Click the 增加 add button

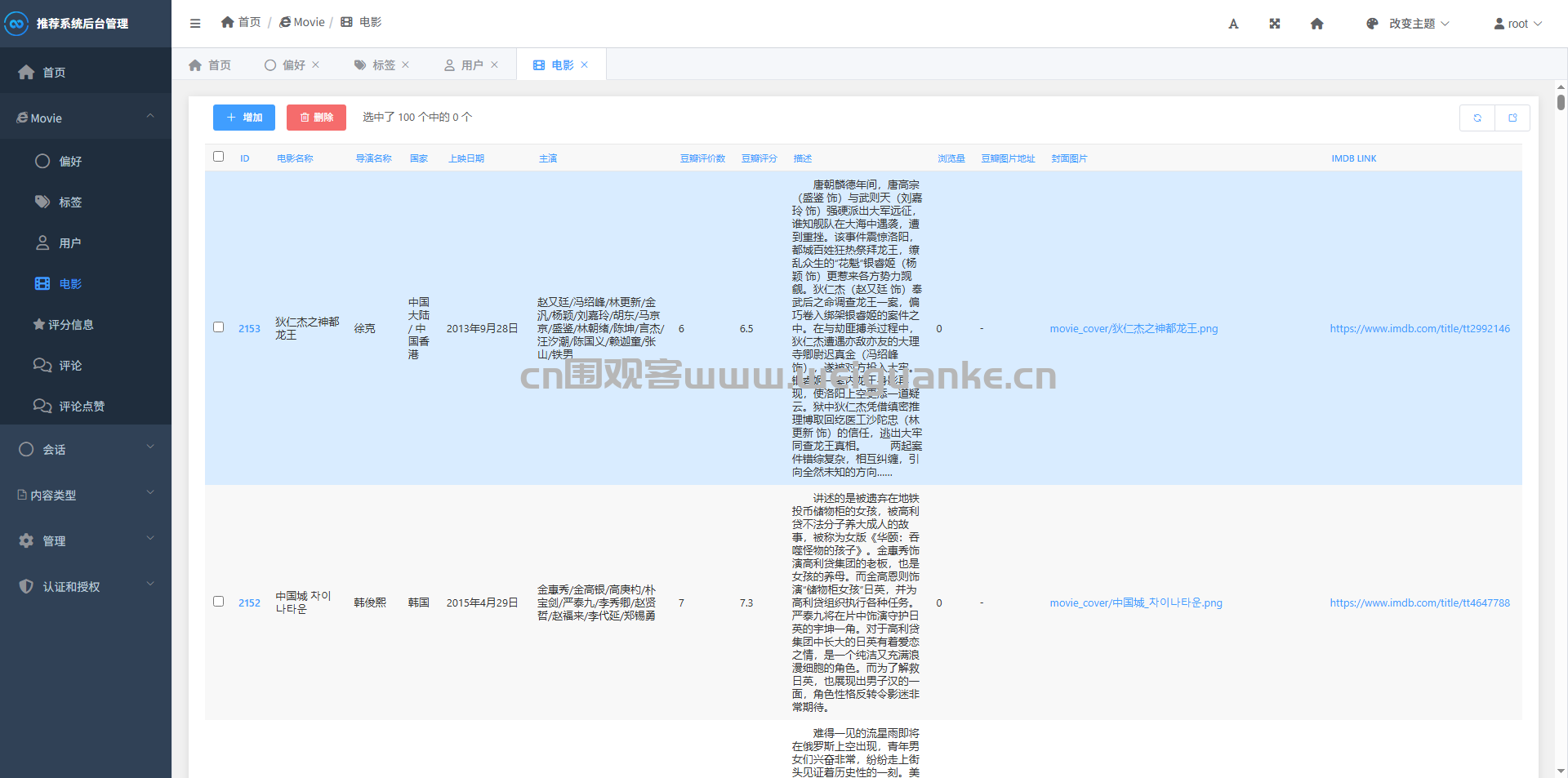coord(244,118)
